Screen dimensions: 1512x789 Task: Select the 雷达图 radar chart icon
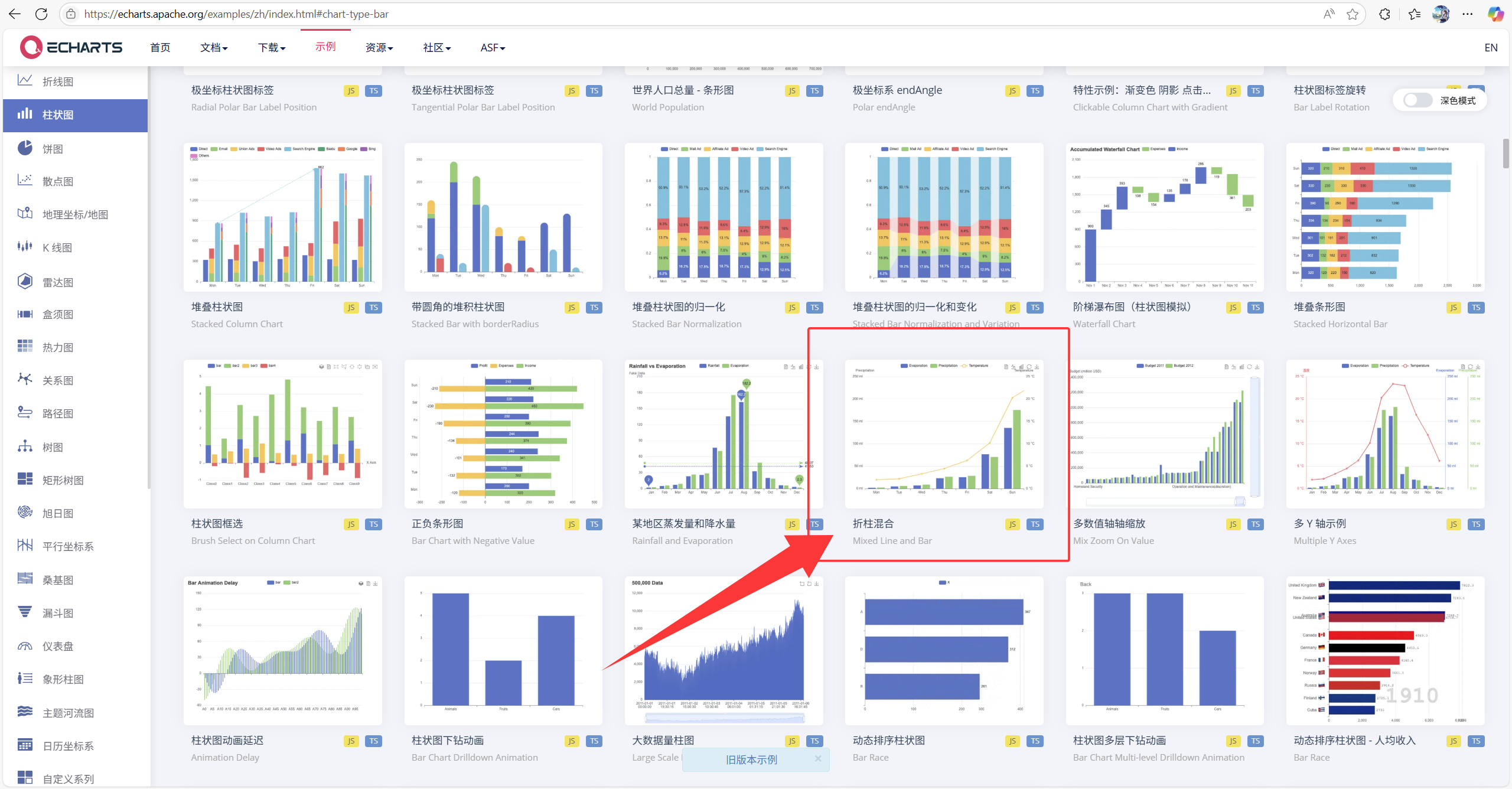25,281
